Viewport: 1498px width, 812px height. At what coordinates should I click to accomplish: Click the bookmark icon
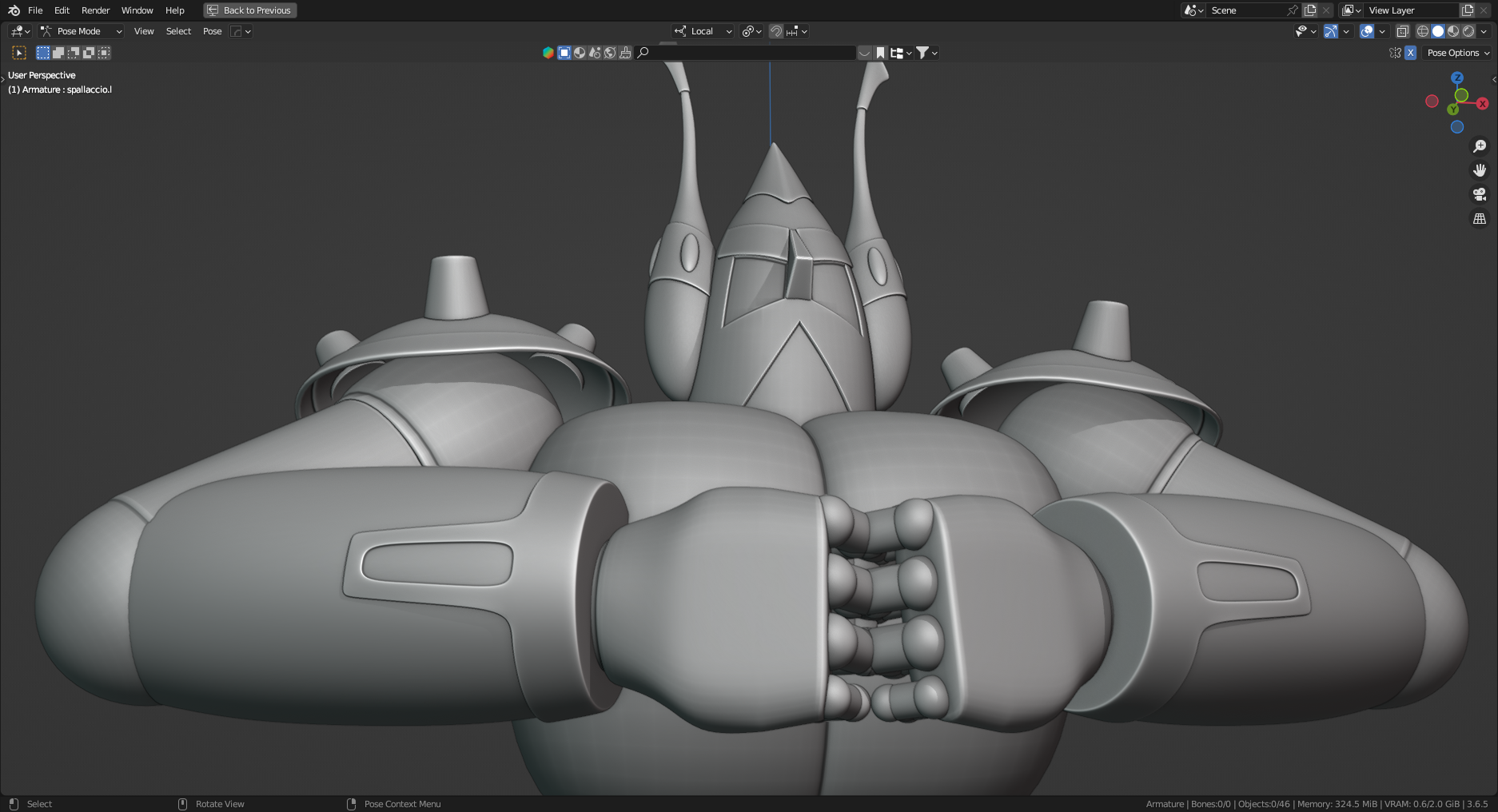click(x=880, y=53)
